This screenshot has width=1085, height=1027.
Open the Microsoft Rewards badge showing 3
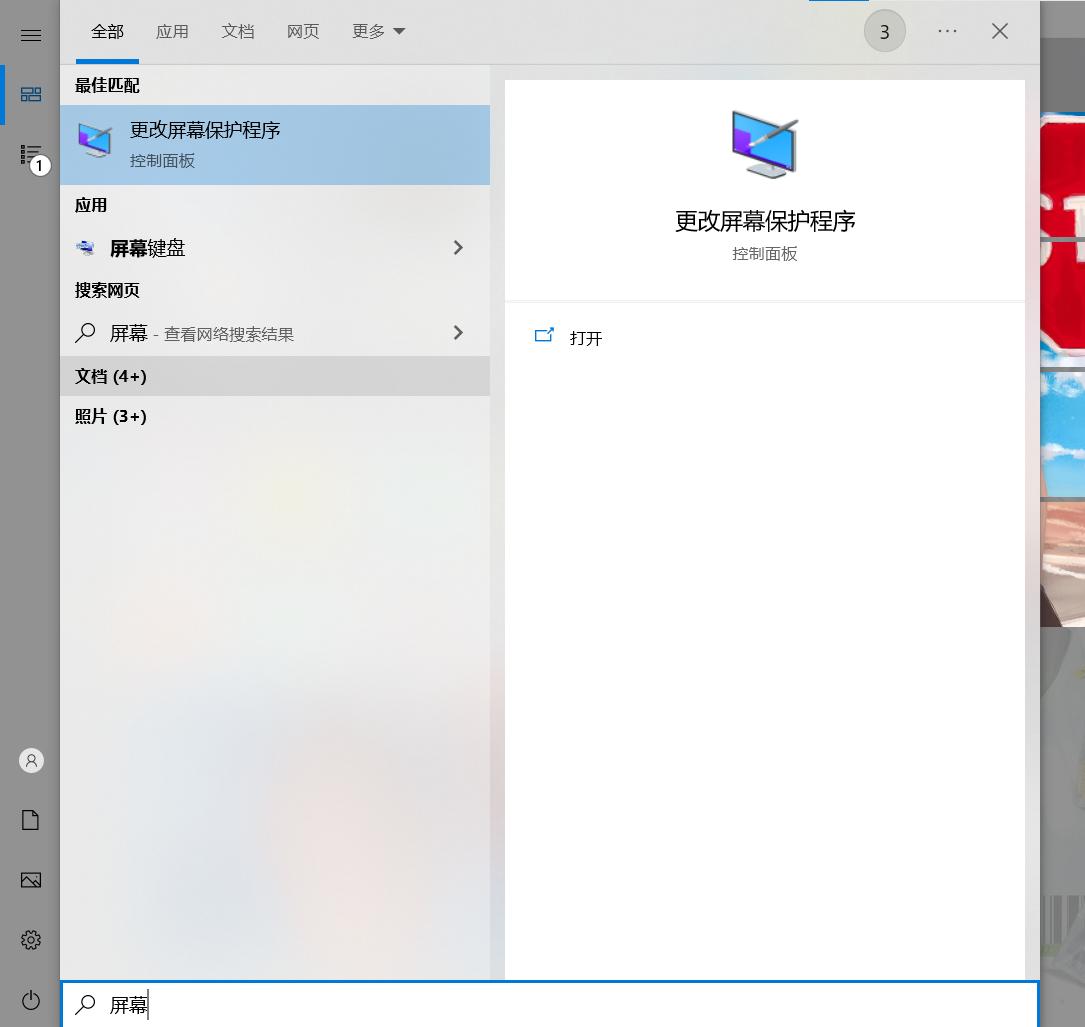click(x=884, y=31)
